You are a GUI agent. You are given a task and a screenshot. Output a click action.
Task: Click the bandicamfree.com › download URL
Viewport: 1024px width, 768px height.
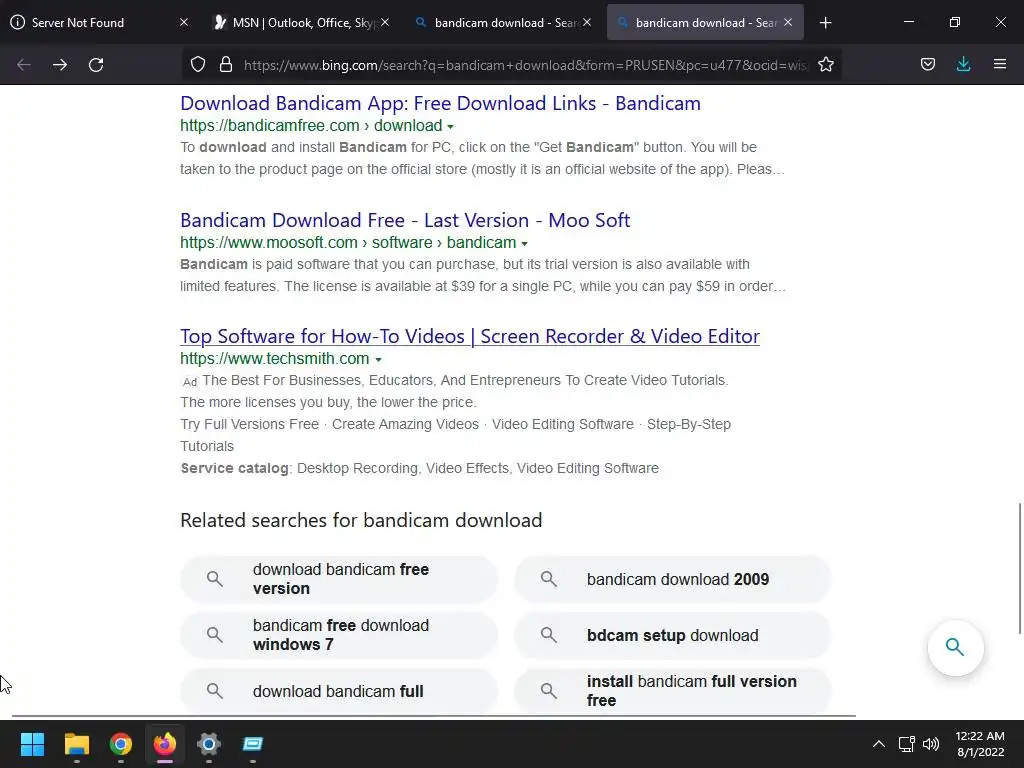pyautogui.click(x=311, y=125)
